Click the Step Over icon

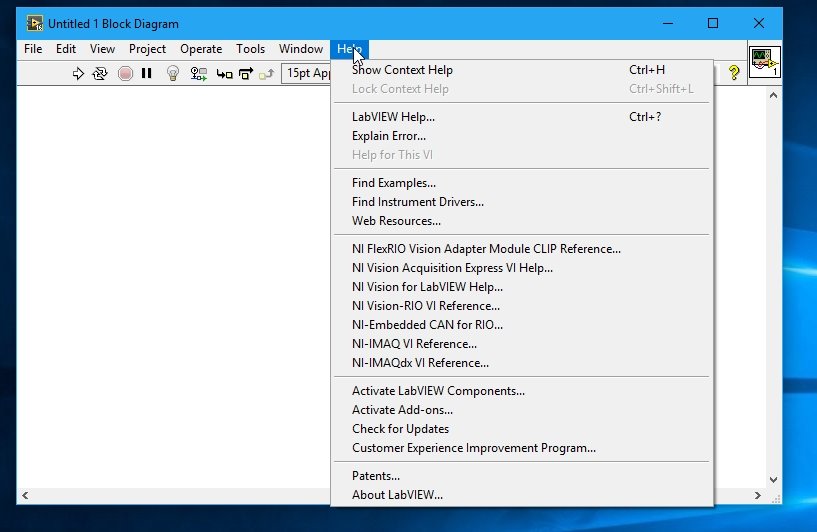tap(245, 73)
